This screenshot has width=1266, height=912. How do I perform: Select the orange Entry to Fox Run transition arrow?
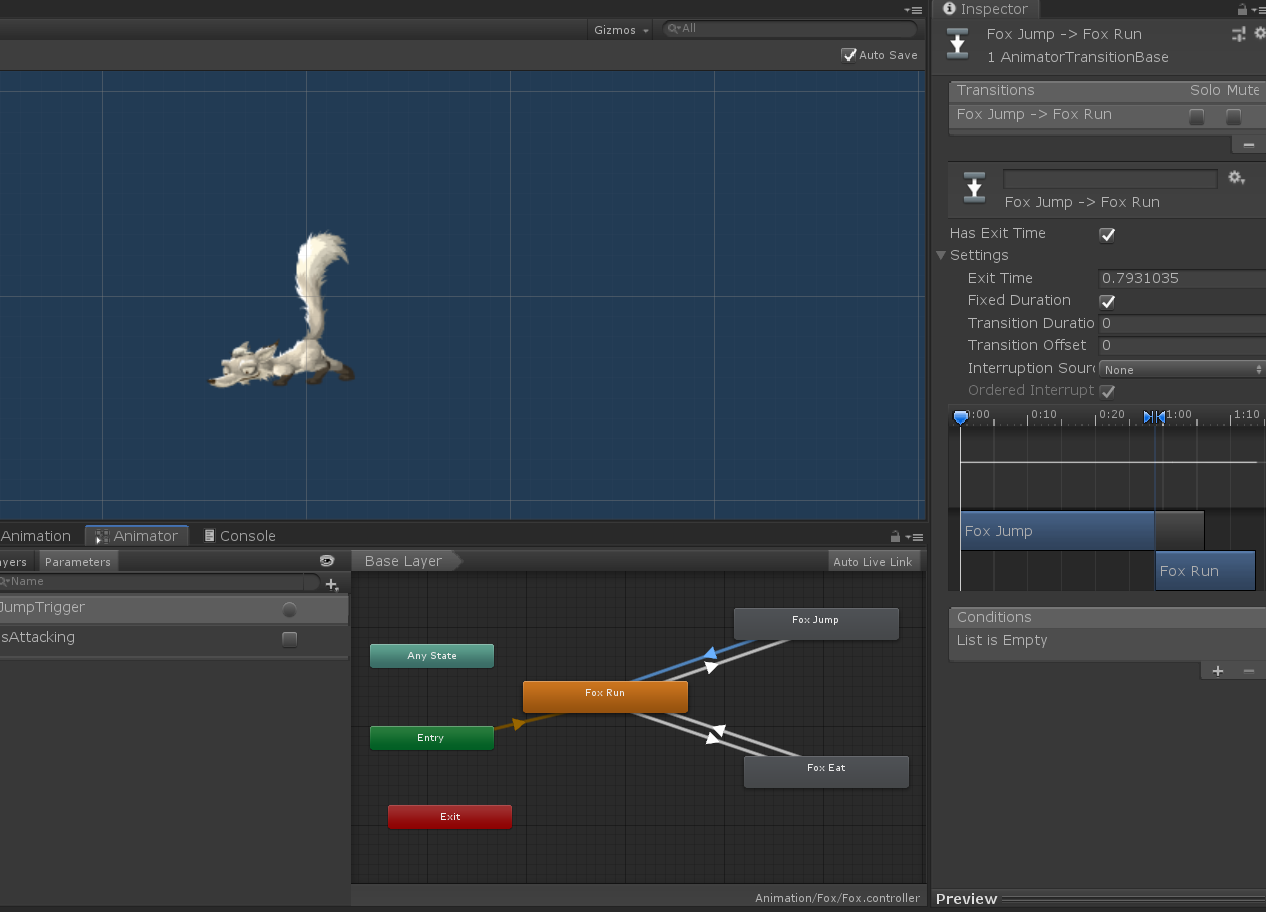pyautogui.click(x=518, y=724)
